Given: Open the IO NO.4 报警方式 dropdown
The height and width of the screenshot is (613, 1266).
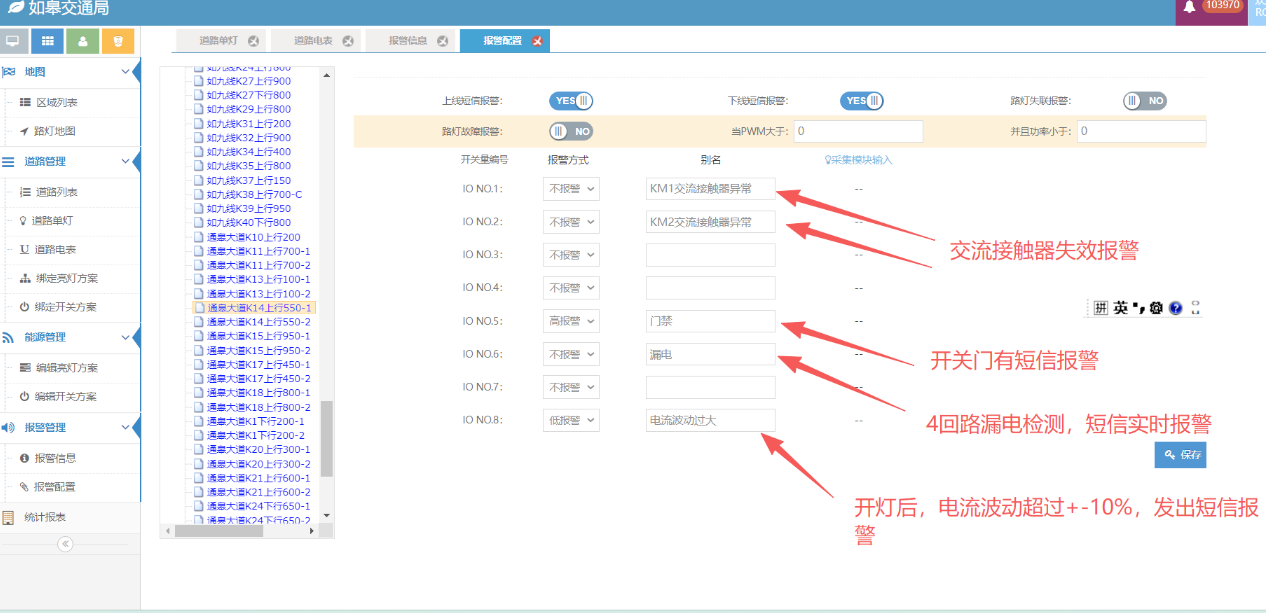Looking at the screenshot, I should pos(571,288).
